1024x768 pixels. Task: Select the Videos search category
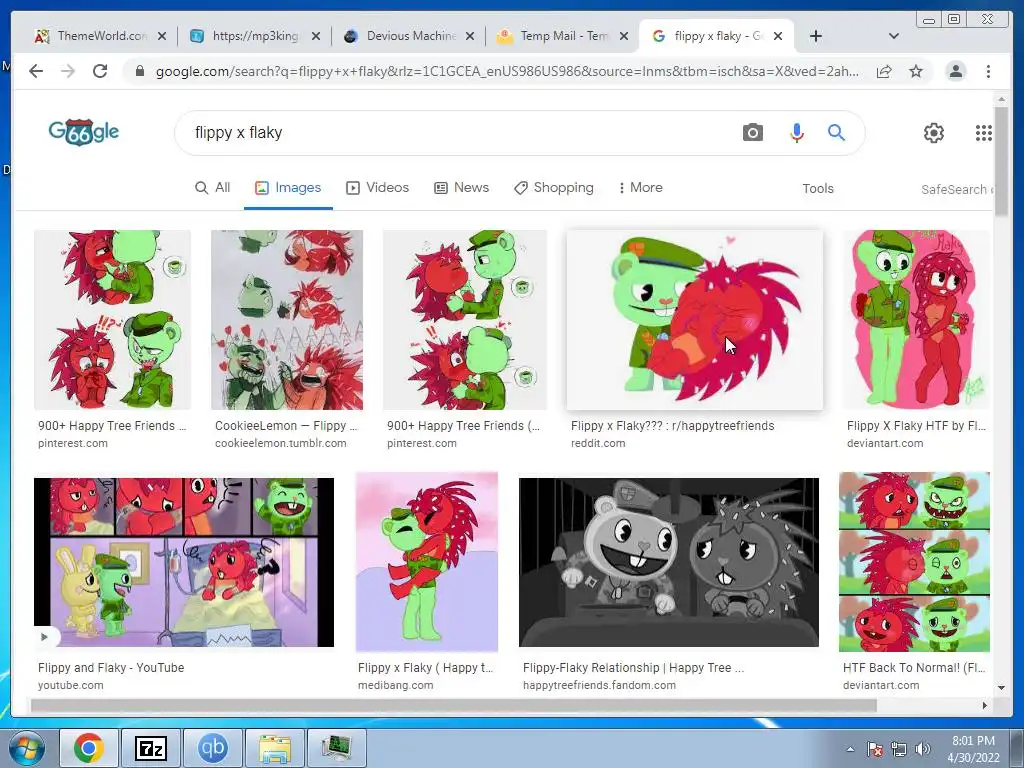point(377,188)
